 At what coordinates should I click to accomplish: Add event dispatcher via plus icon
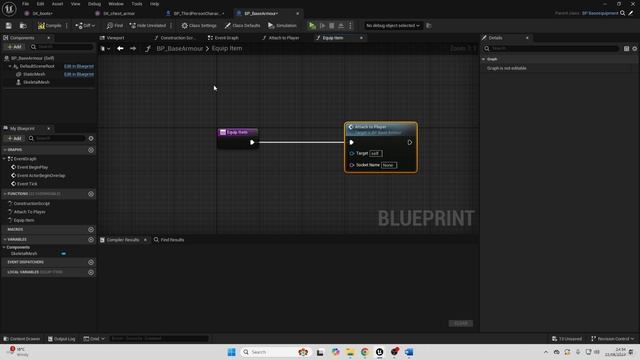(x=91, y=262)
